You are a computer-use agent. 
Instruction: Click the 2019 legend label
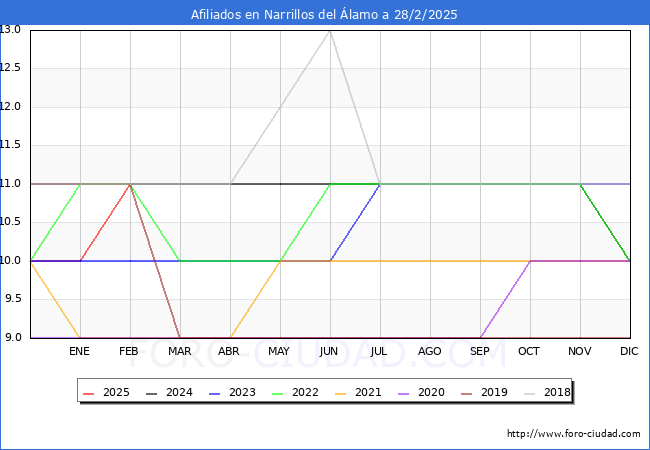coord(494,392)
